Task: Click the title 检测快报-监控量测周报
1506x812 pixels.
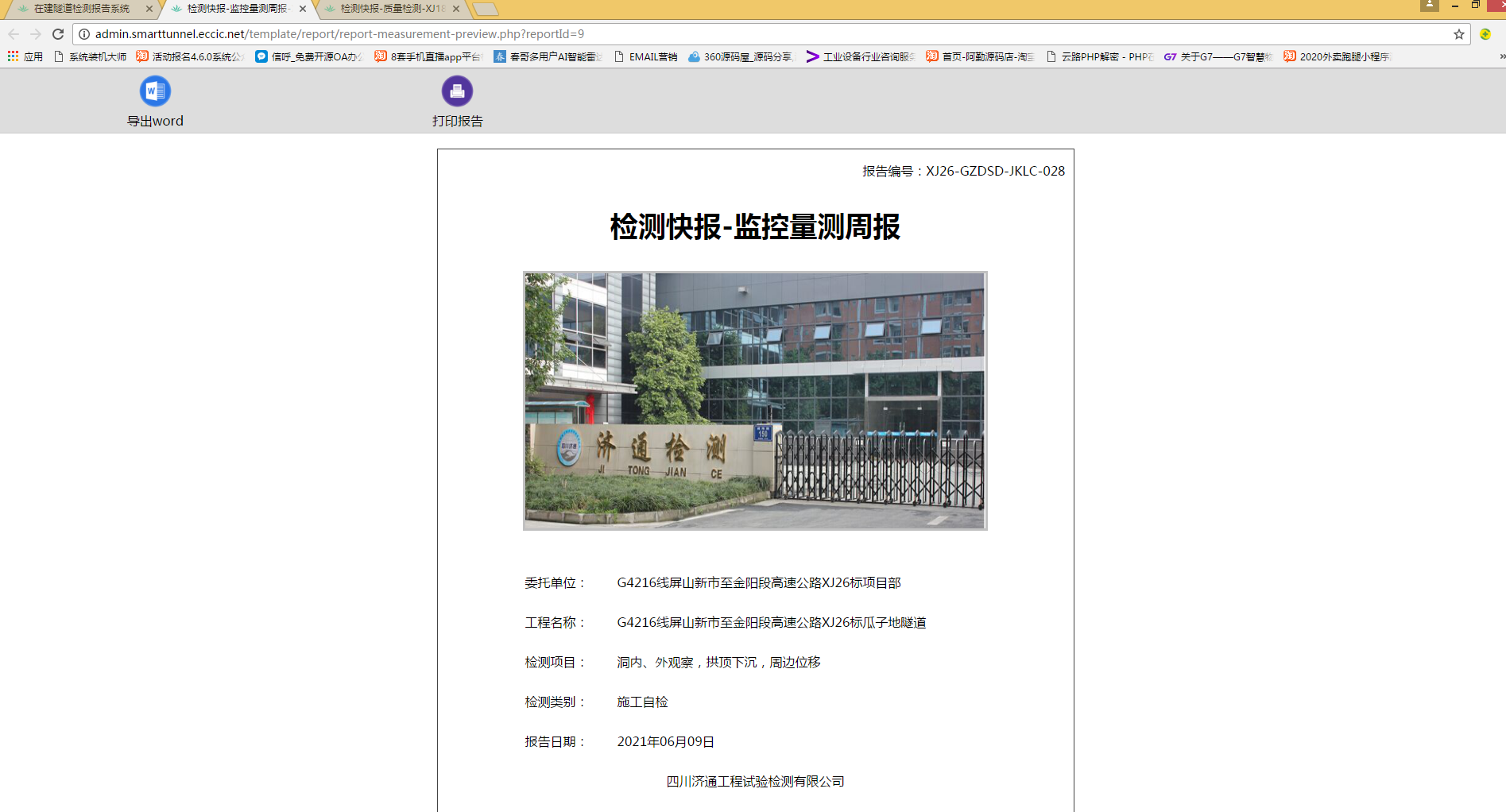Action: click(755, 226)
